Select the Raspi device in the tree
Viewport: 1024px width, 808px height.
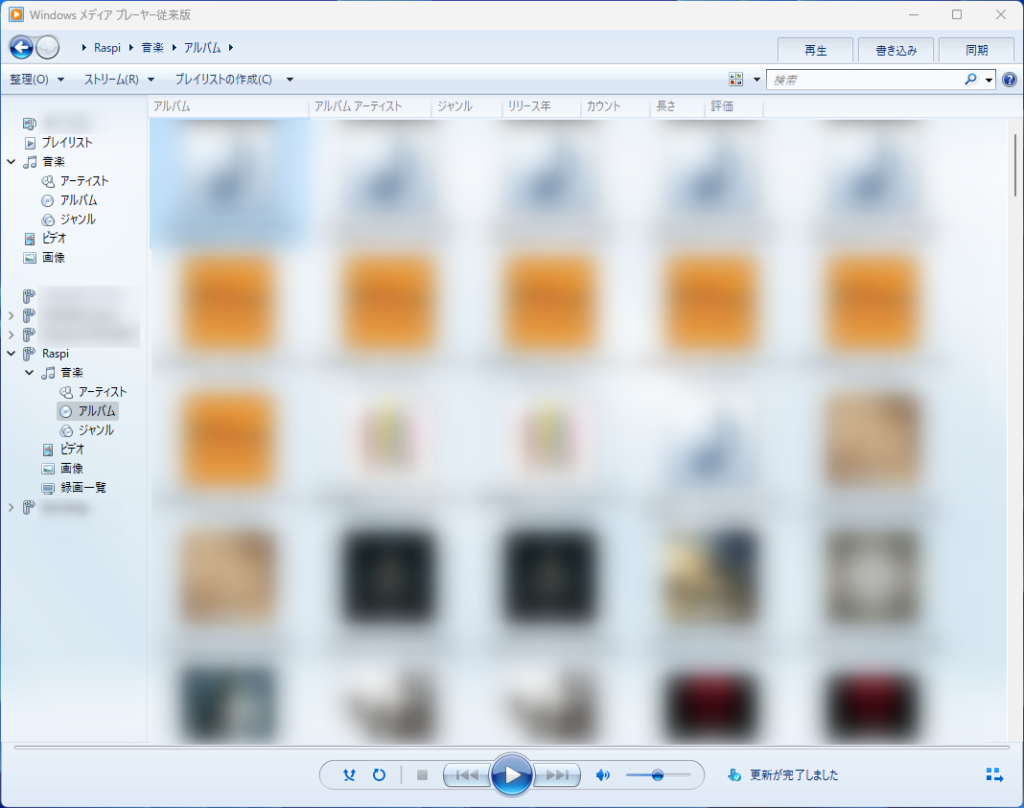click(55, 353)
